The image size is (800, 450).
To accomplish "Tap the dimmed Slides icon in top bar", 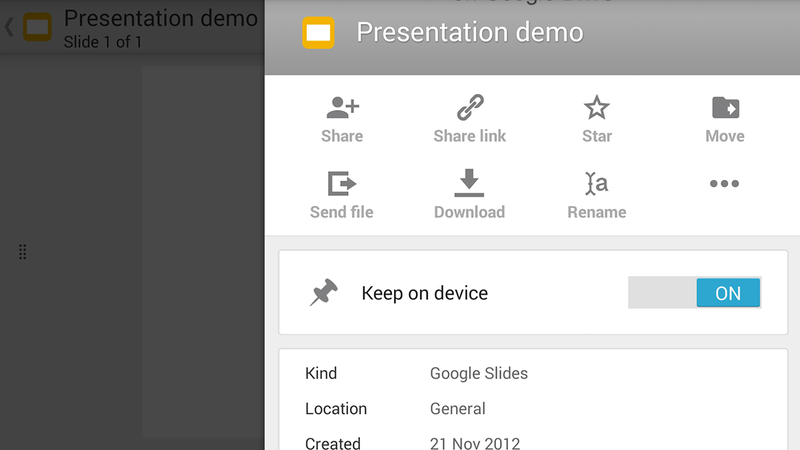I will (x=37, y=27).
